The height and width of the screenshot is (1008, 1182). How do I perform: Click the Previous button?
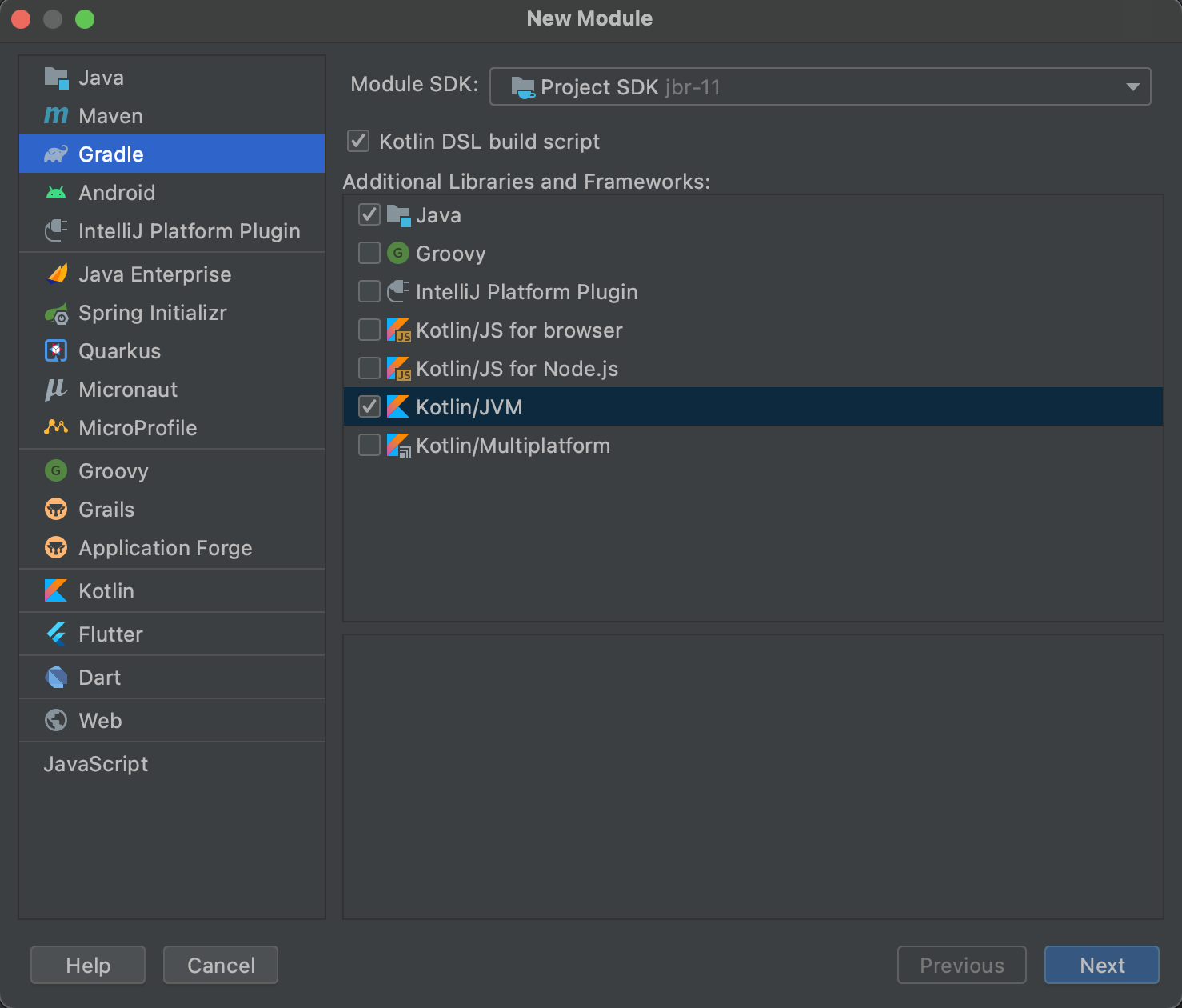pyautogui.click(x=962, y=965)
